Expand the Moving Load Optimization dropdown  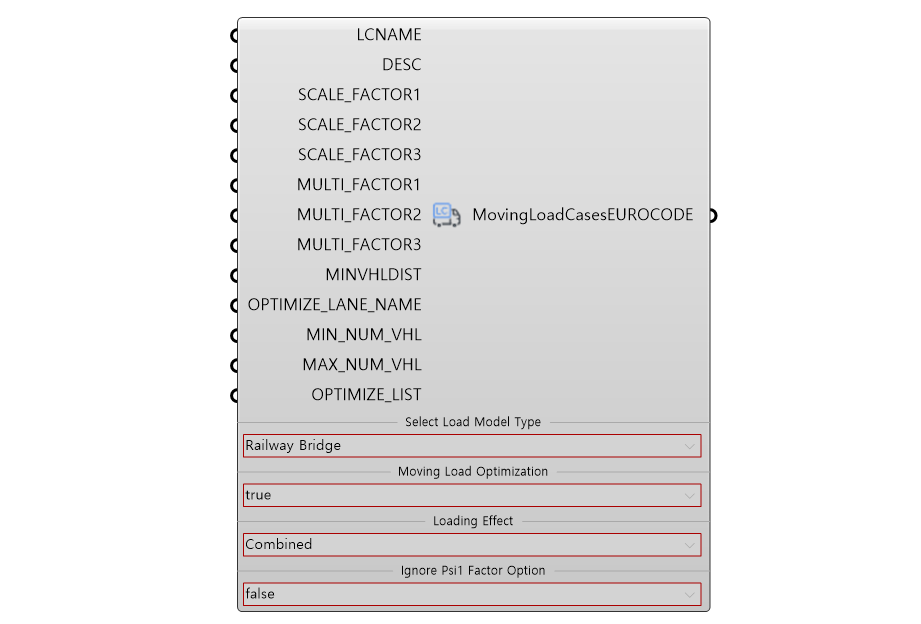pos(471,495)
